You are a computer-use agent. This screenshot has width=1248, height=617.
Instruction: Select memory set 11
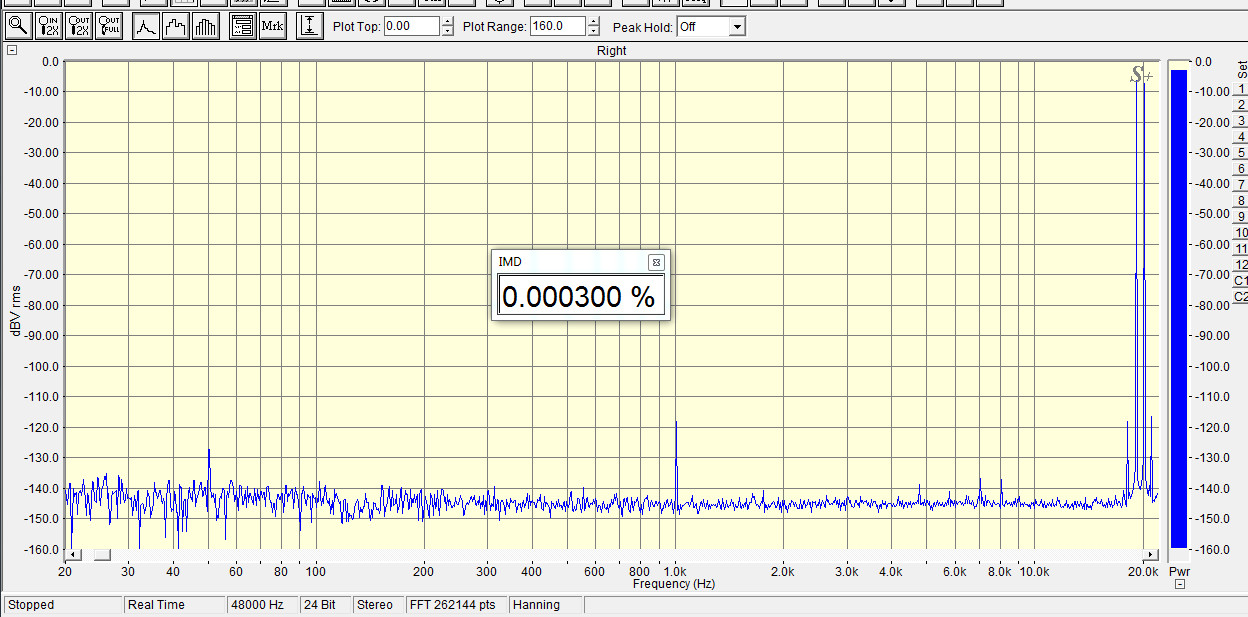tap(1241, 250)
